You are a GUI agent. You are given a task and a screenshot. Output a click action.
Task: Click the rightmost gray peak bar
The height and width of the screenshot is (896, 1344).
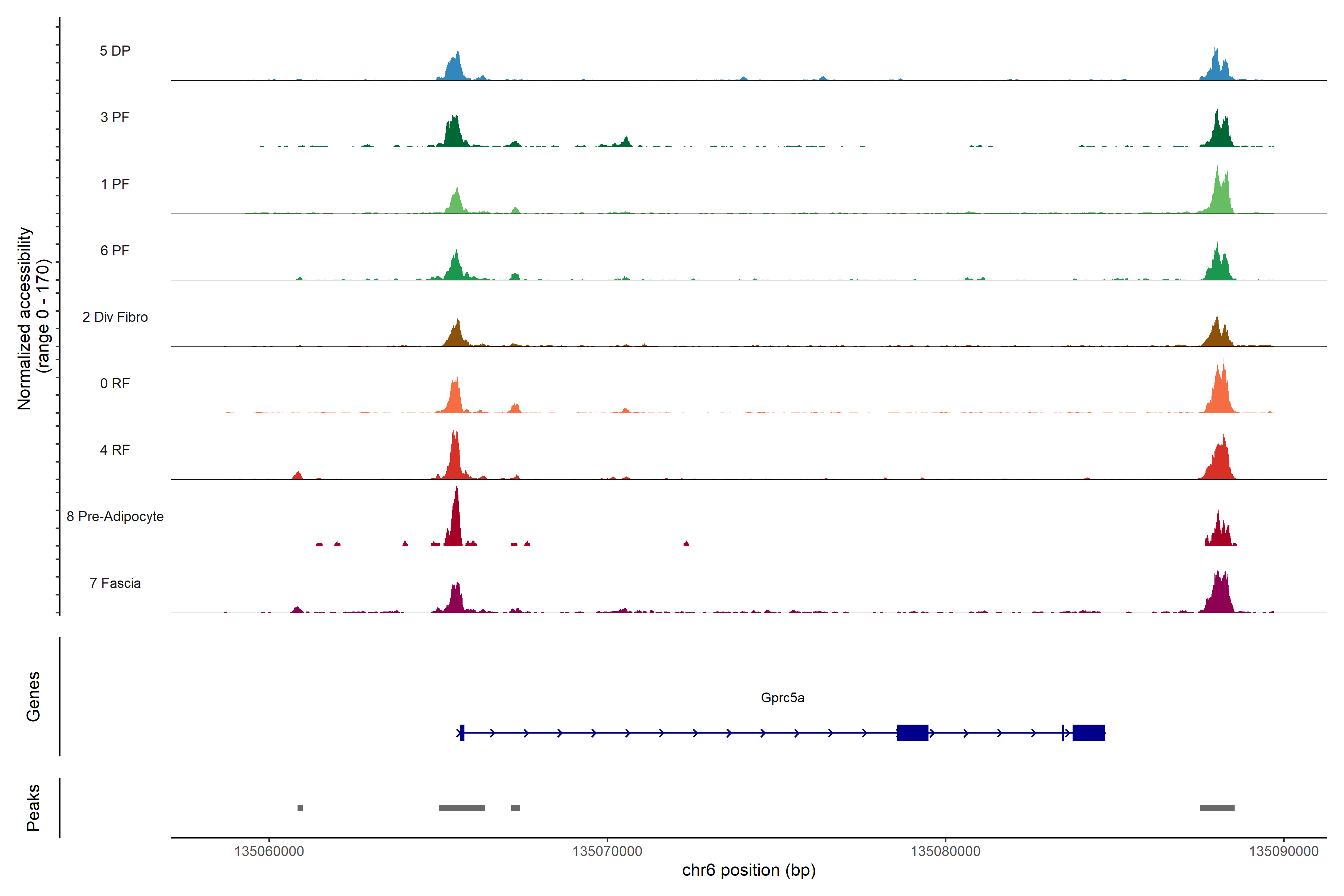(x=1217, y=808)
